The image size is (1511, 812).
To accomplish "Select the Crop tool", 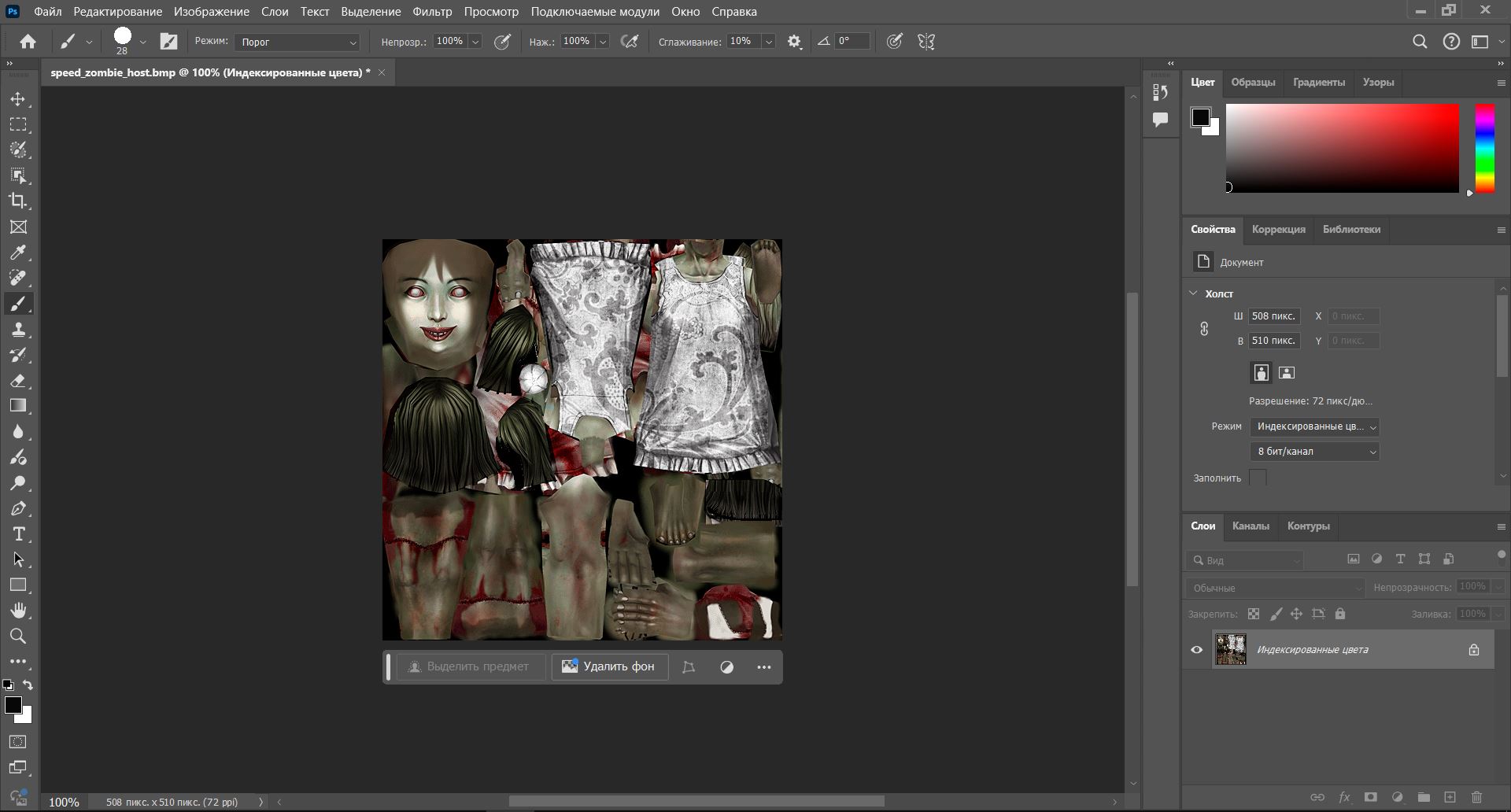I will click(x=18, y=201).
